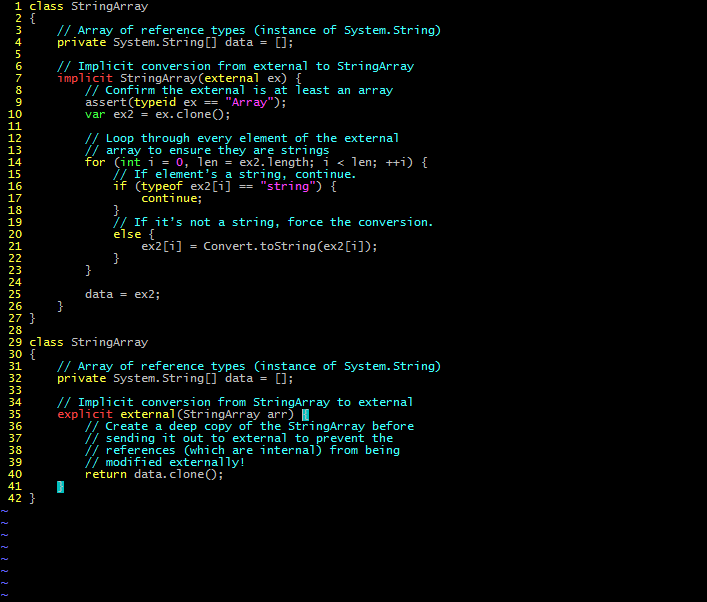Screen dimensions: 707x602
Task: Click 'external(StringArray arr)' on line 35
Action: coord(207,414)
